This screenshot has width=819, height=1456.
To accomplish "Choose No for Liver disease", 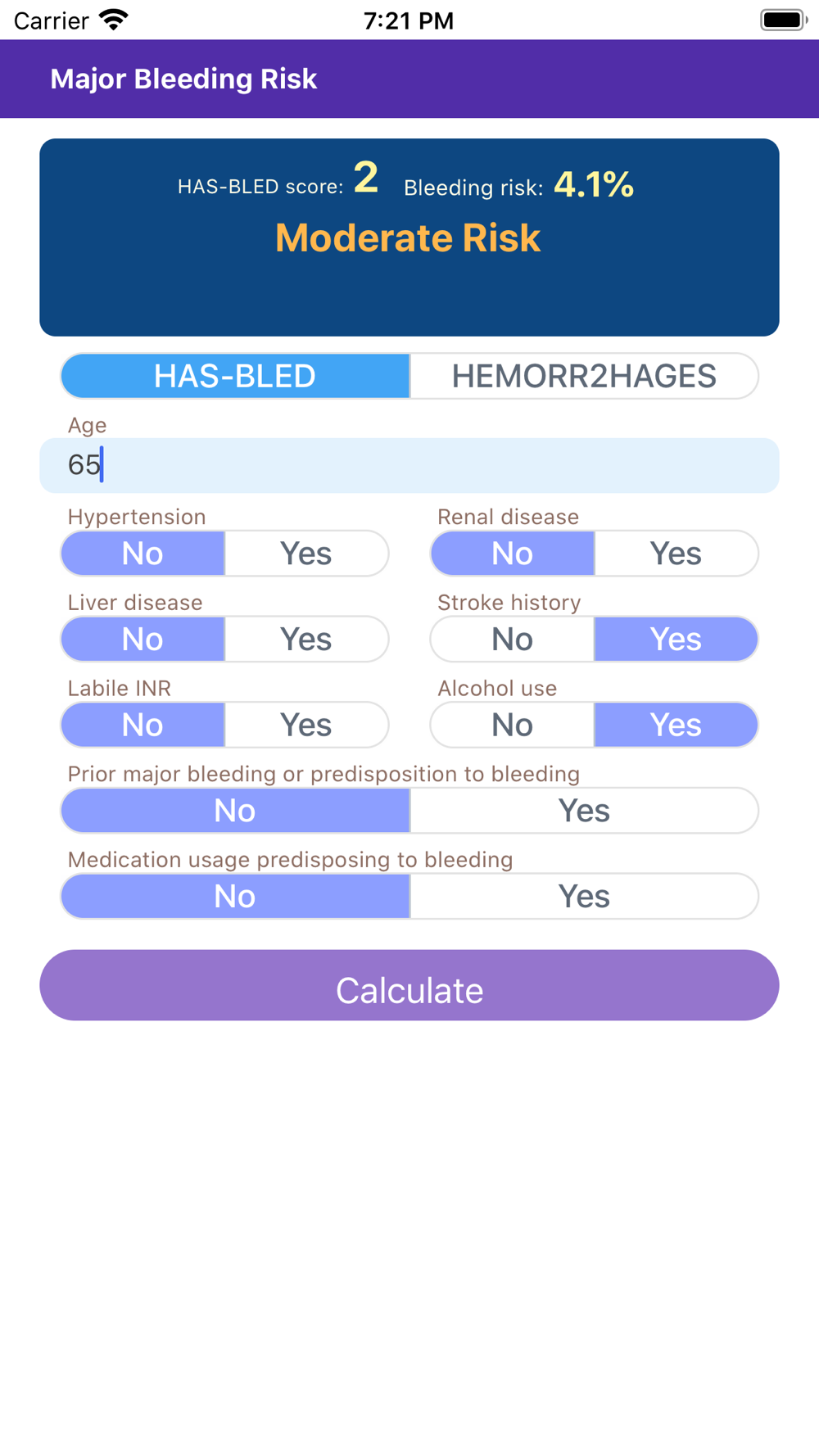I will (143, 639).
